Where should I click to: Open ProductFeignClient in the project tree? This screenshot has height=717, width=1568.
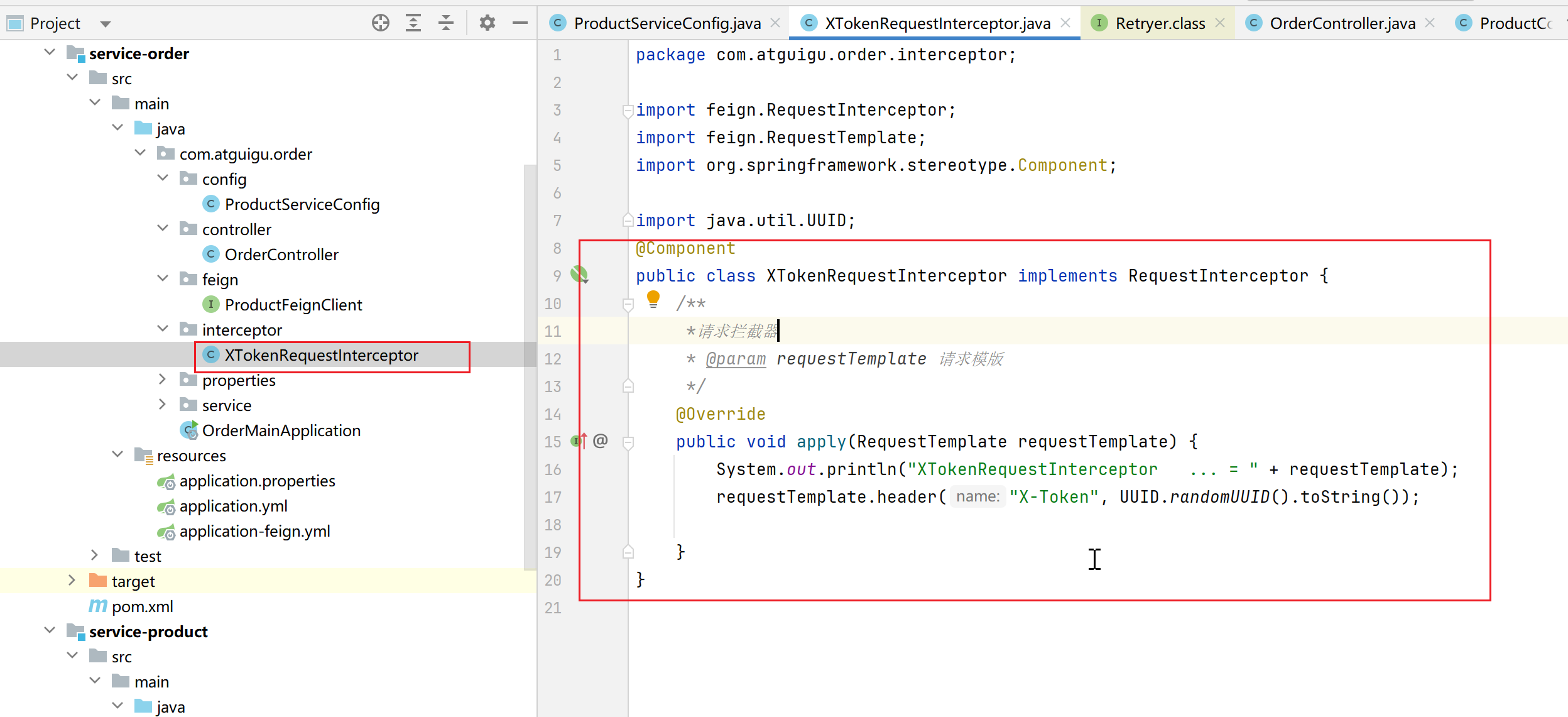(x=293, y=305)
